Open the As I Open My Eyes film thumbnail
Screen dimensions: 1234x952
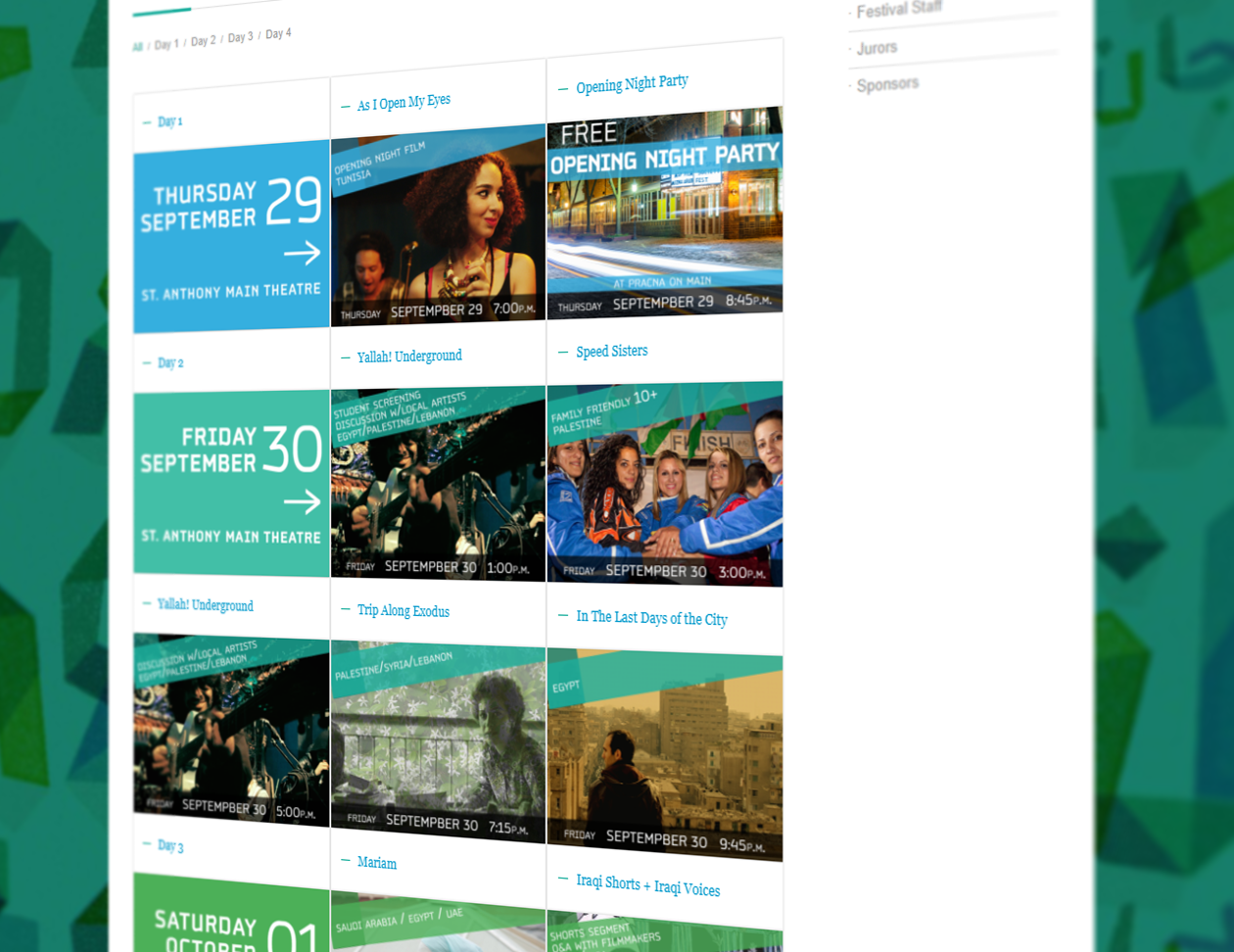[438, 225]
